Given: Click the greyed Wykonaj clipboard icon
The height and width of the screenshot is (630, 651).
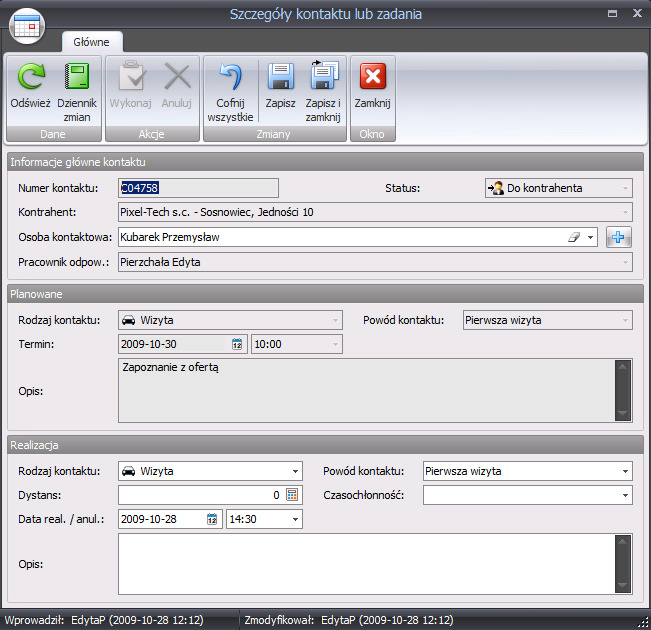Looking at the screenshot, I should [131, 76].
